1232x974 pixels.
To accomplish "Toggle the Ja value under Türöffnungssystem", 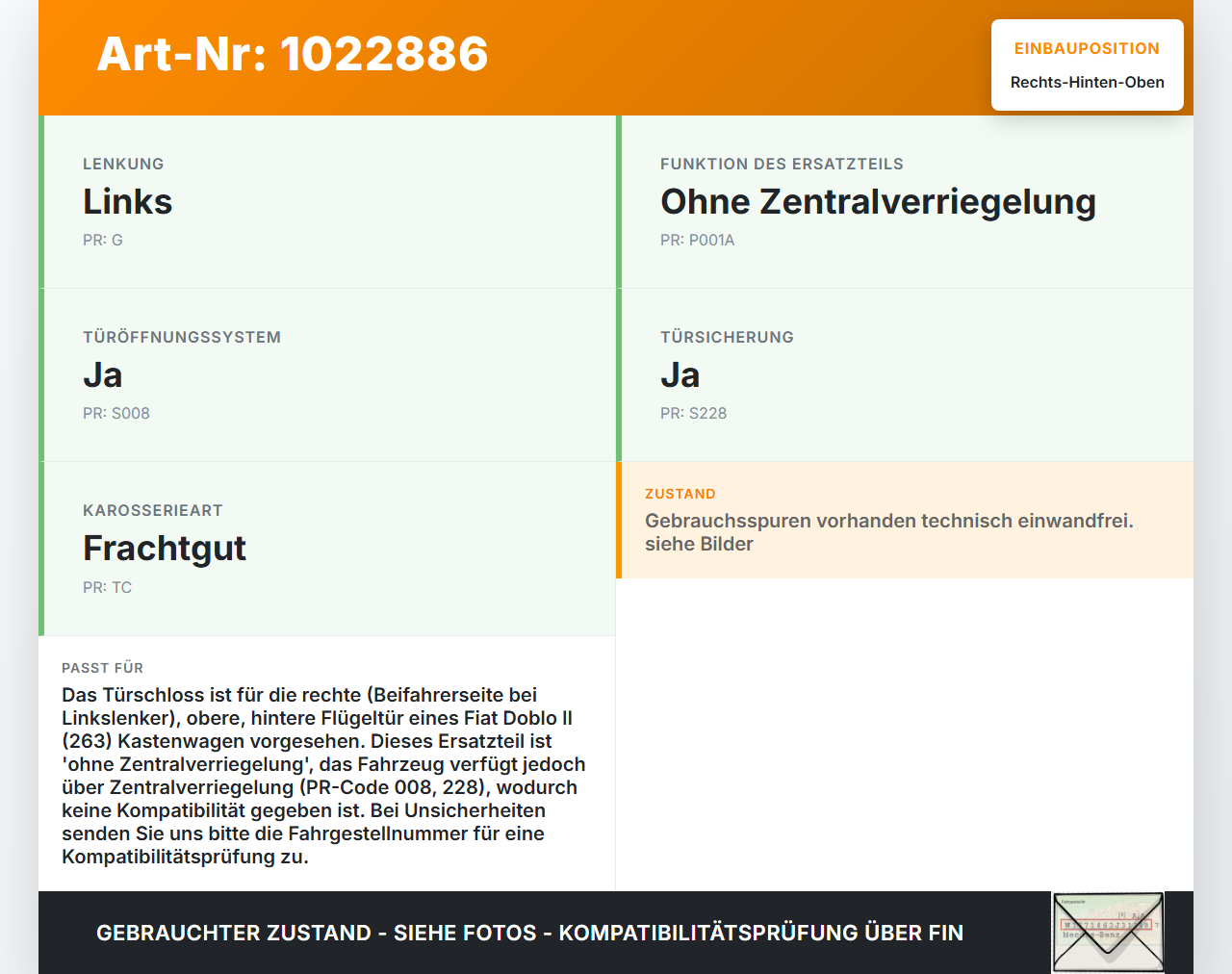I will 102,374.
